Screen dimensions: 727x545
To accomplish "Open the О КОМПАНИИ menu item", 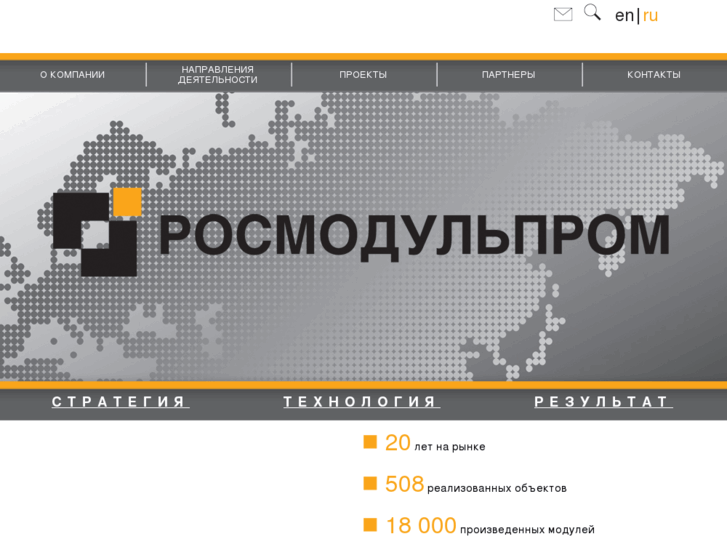I will tap(72, 75).
